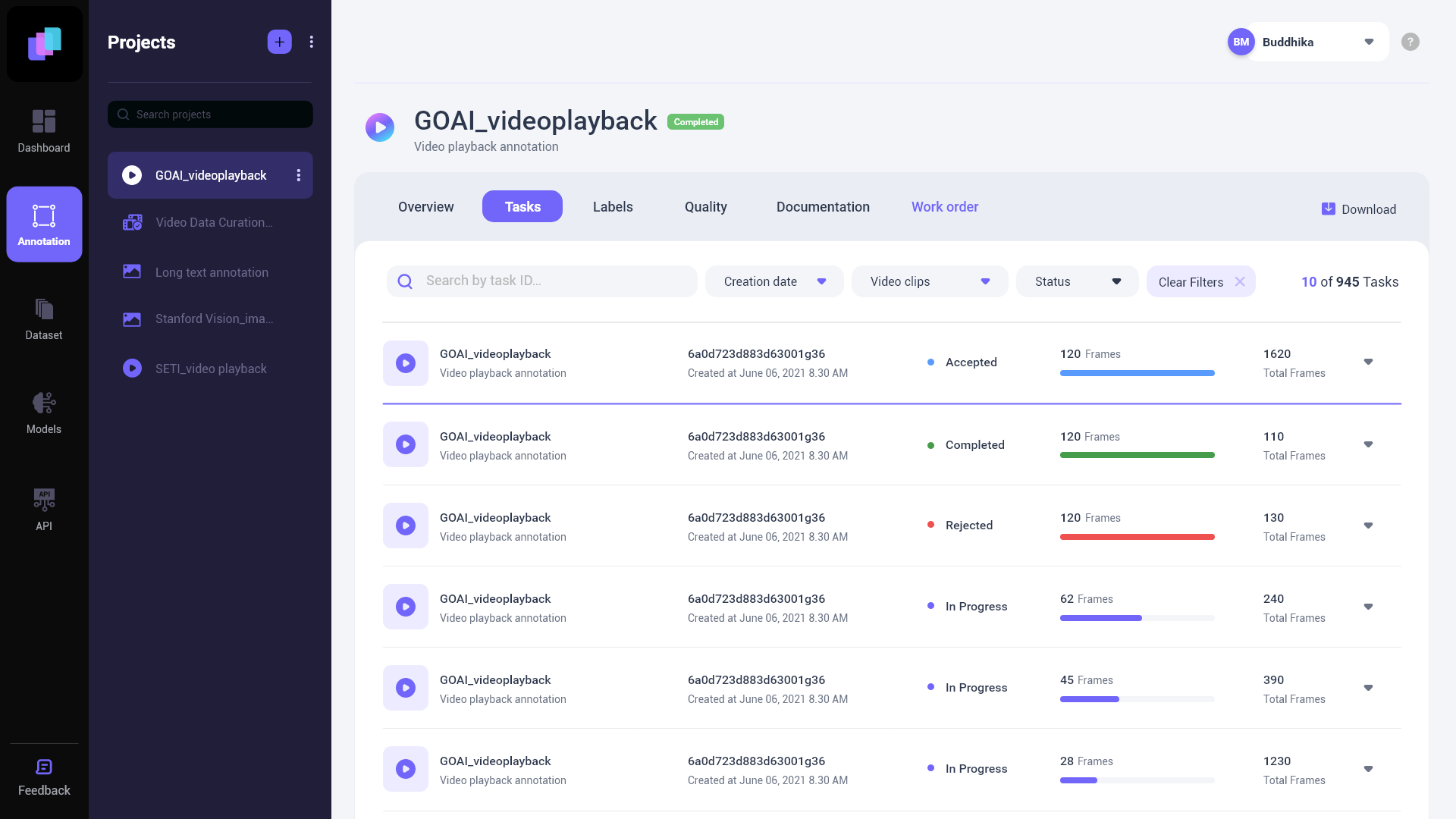The height and width of the screenshot is (819, 1456).
Task: Click the task ID search field
Action: click(x=541, y=281)
